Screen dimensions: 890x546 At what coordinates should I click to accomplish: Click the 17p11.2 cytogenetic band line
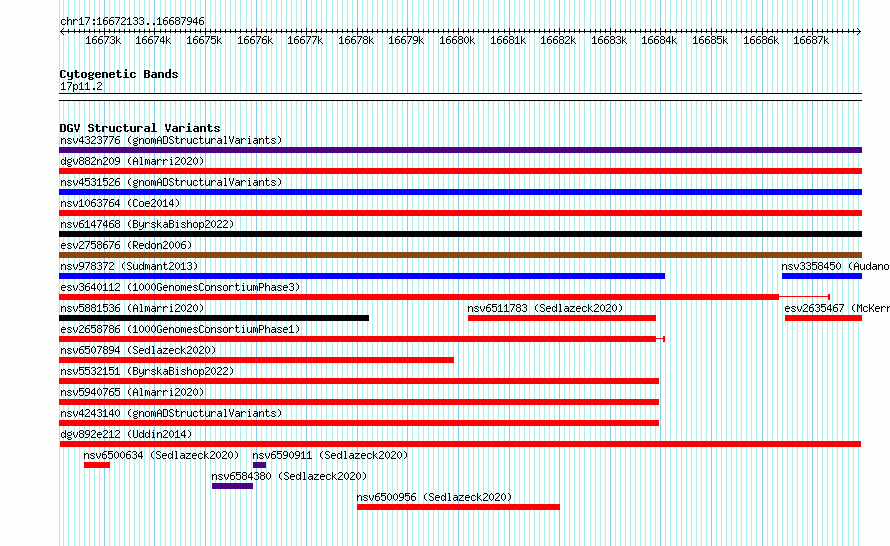click(460, 97)
